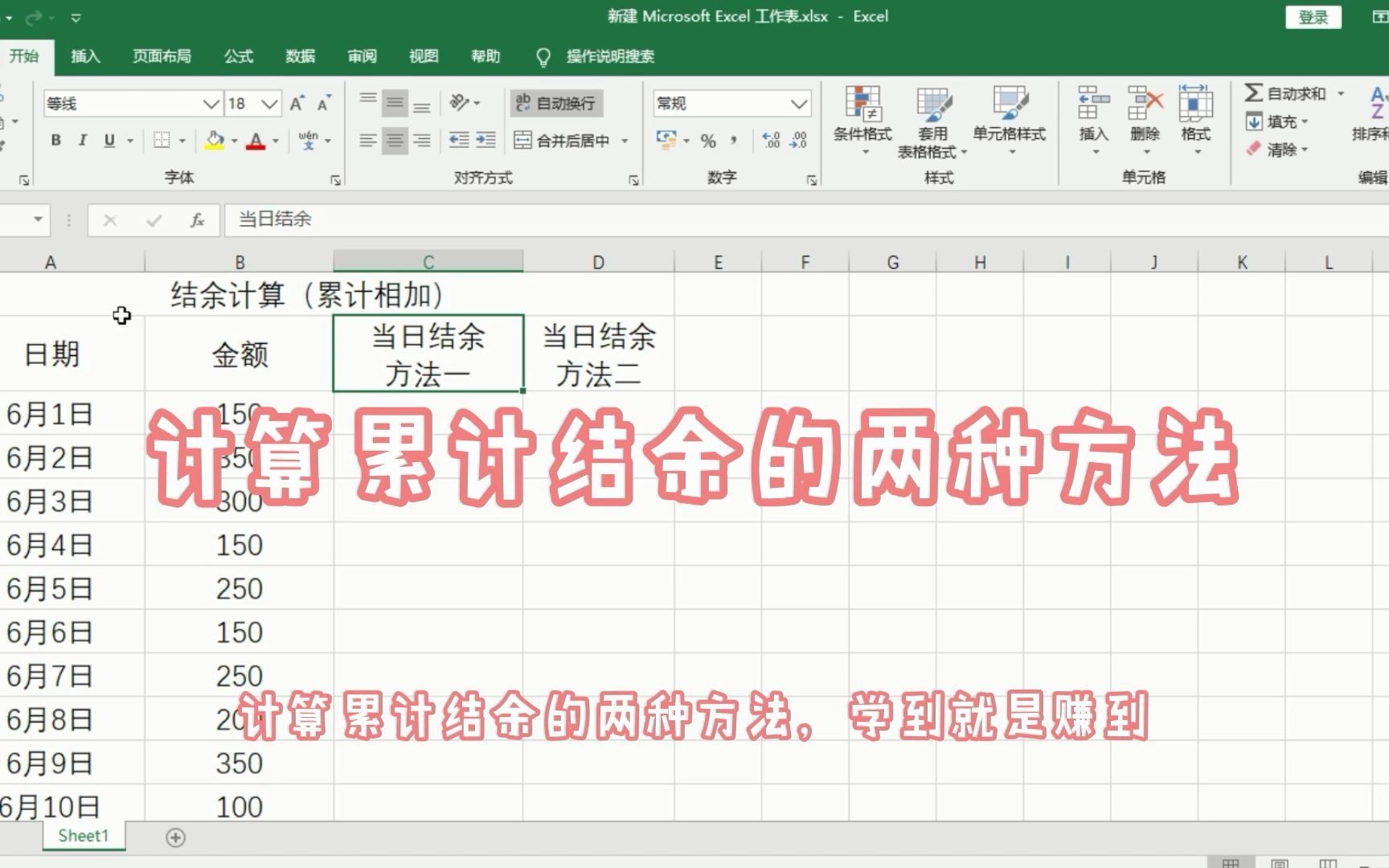Screen dimensions: 1389x868
Task: Click the insert cells (插入) icon
Action: 1093,104
